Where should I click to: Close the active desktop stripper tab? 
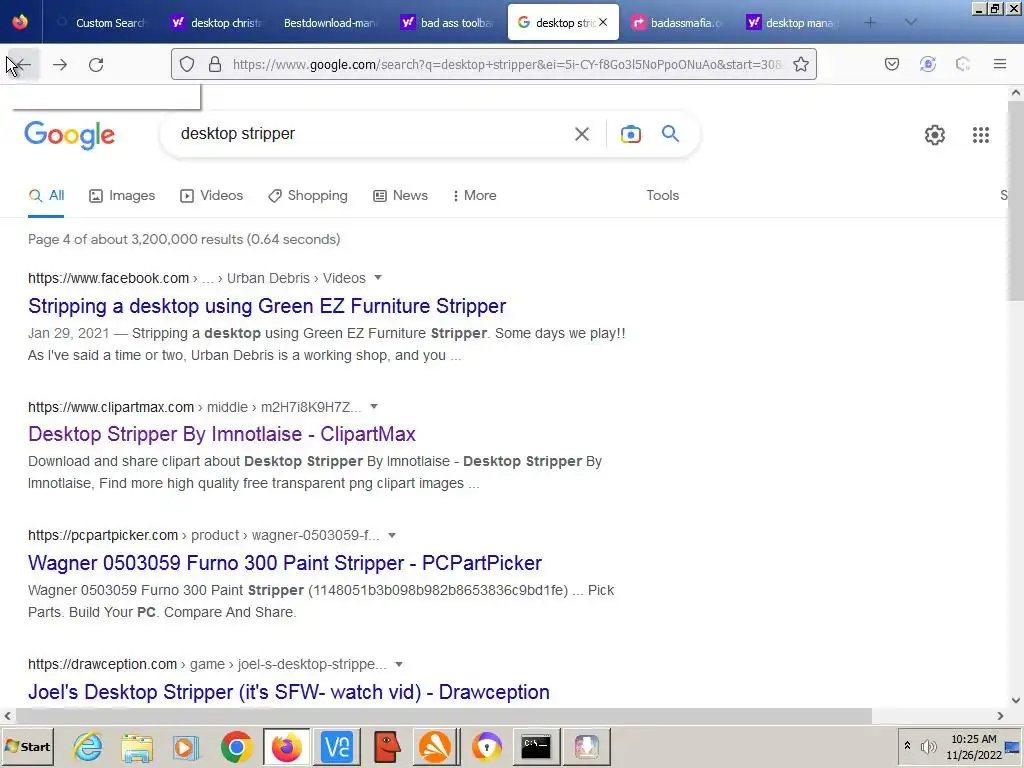pos(603,22)
